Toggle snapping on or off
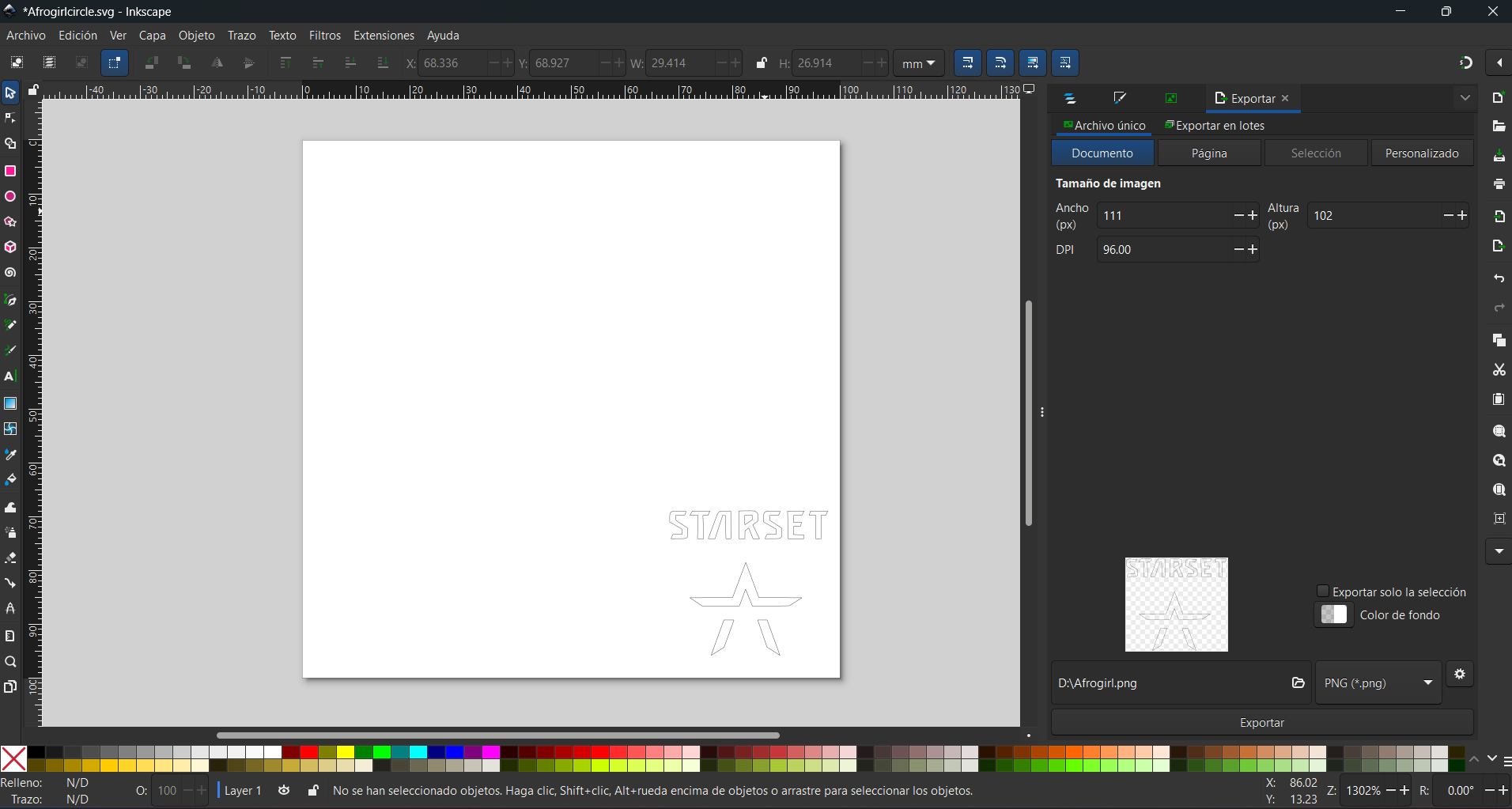The height and width of the screenshot is (809, 1512). tap(1466, 62)
